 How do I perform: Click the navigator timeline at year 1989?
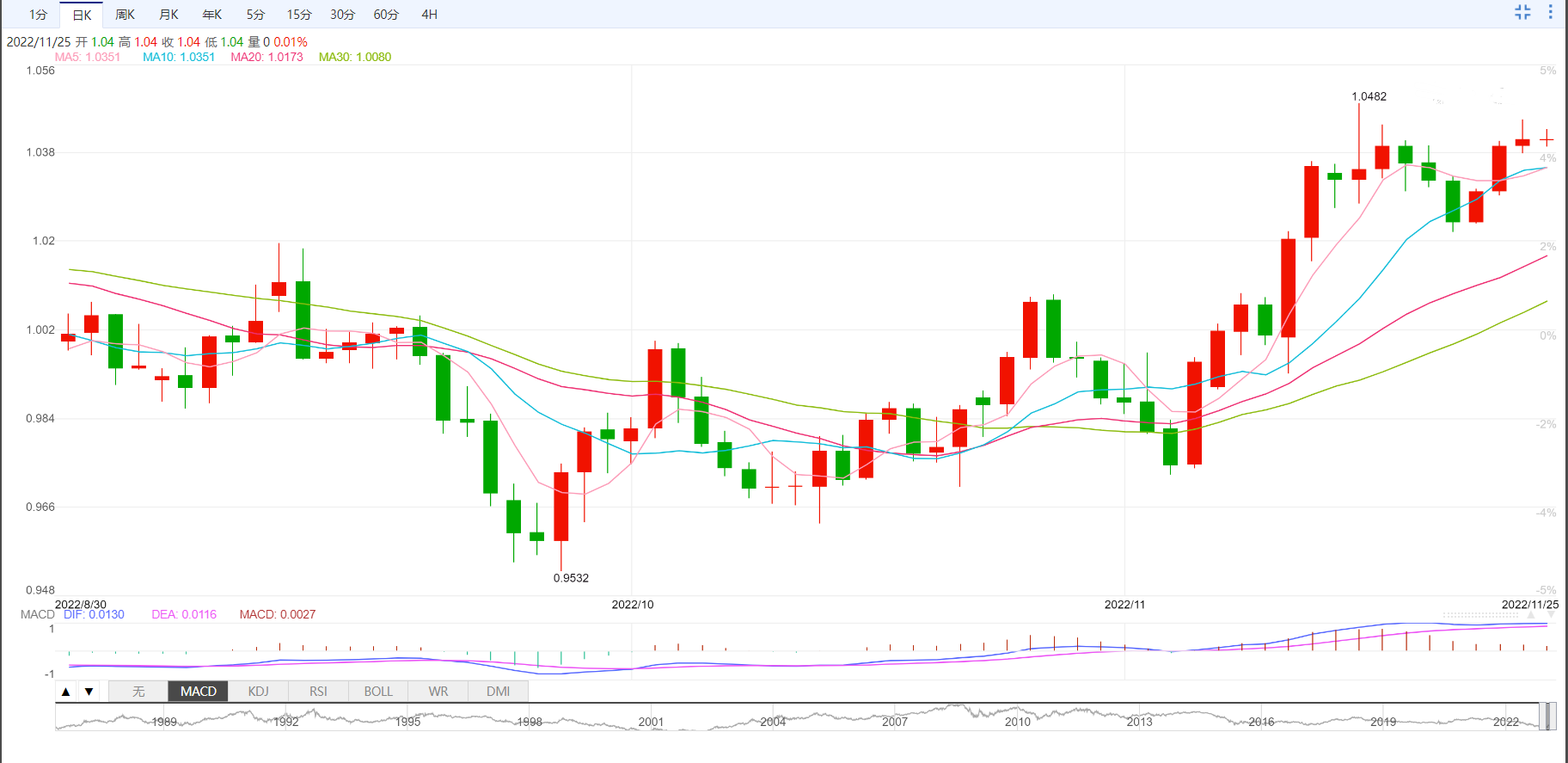[164, 722]
